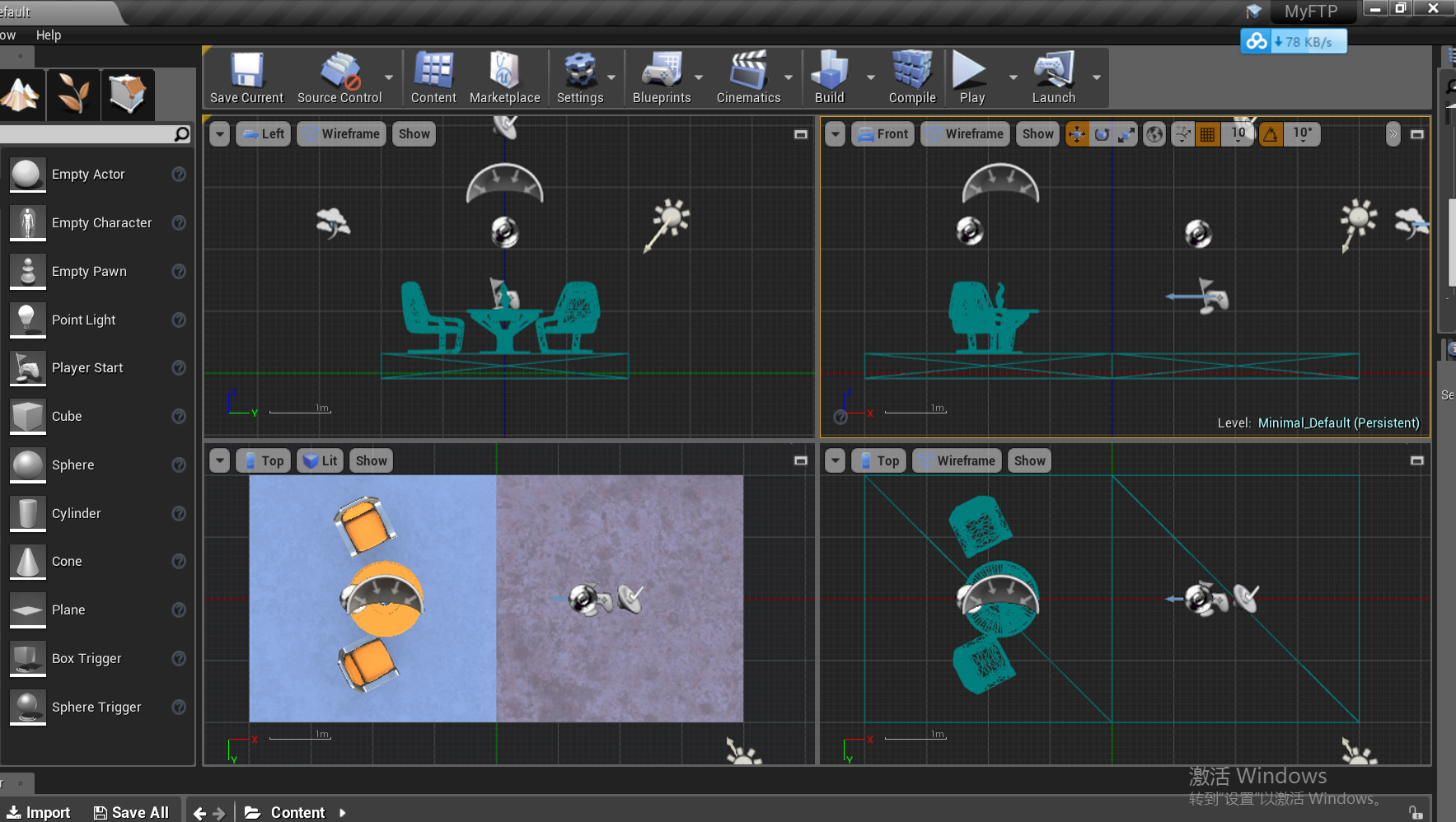Open the Show flags menu
Viewport: 1456px width, 822px height.
[414, 133]
